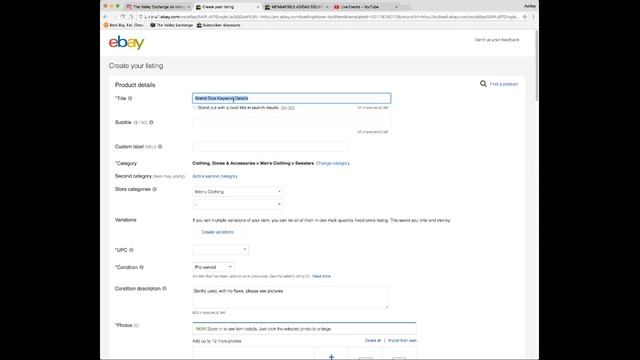Open the first bookmark in bookmarks bar
640x360 pixels.
click(124, 25)
